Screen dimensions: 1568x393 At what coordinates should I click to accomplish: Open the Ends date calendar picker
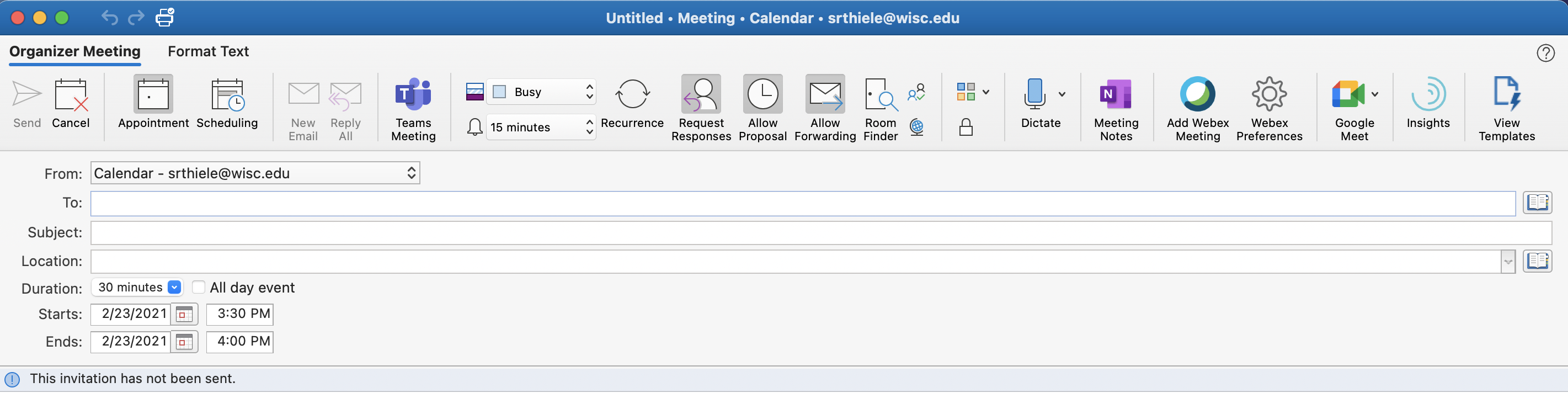184,342
